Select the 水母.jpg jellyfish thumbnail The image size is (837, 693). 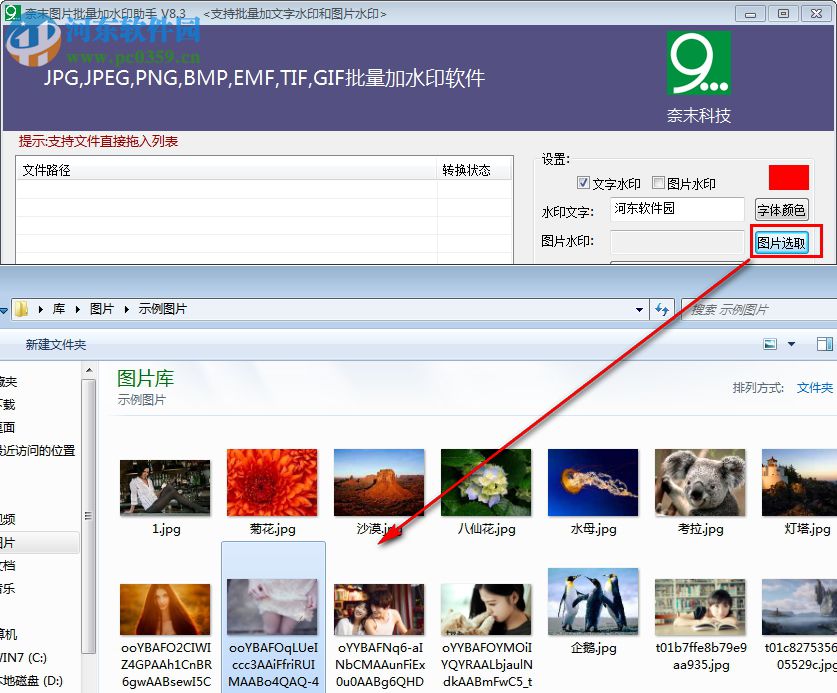click(x=592, y=481)
